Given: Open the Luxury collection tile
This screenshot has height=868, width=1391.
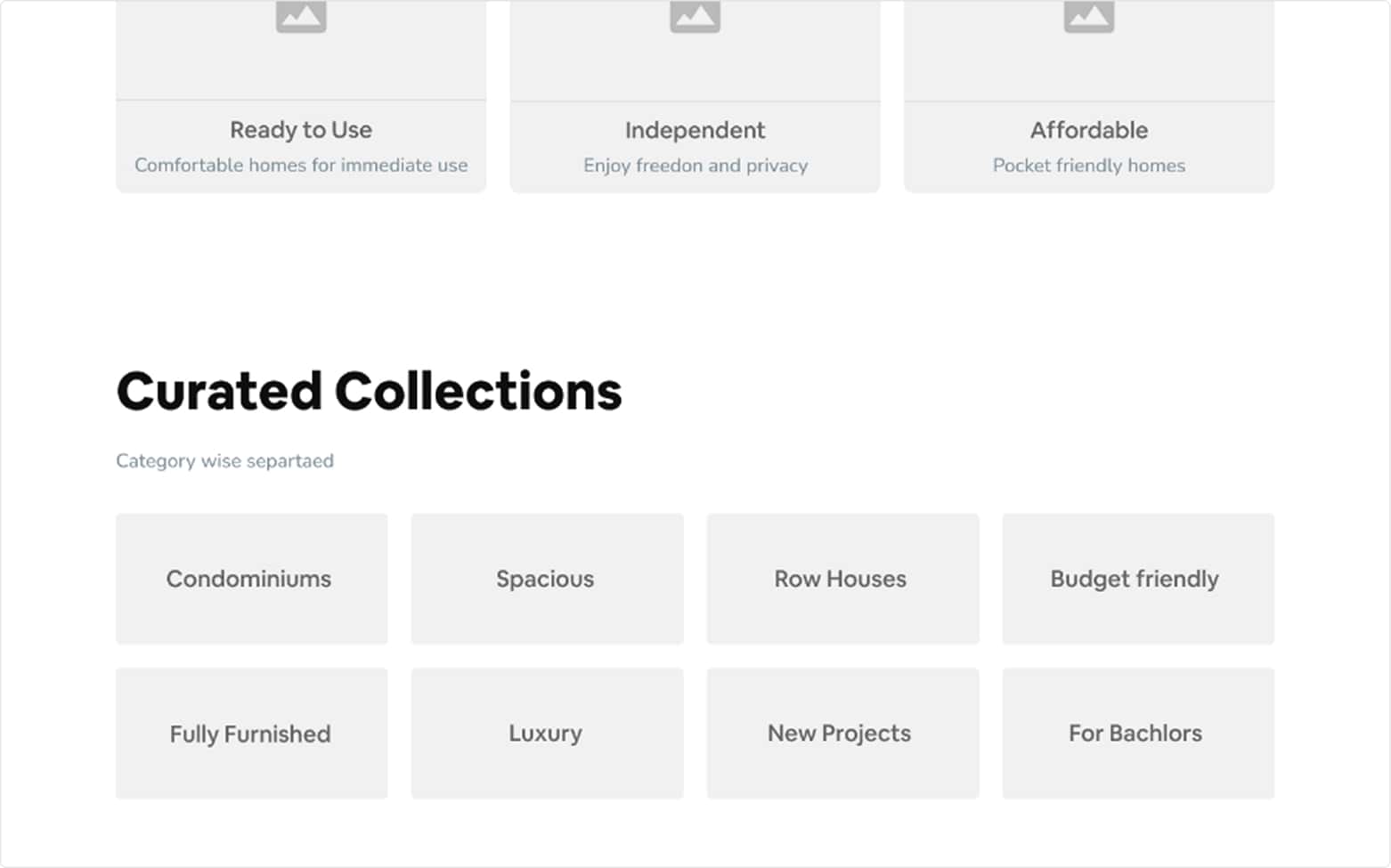Looking at the screenshot, I should (547, 734).
